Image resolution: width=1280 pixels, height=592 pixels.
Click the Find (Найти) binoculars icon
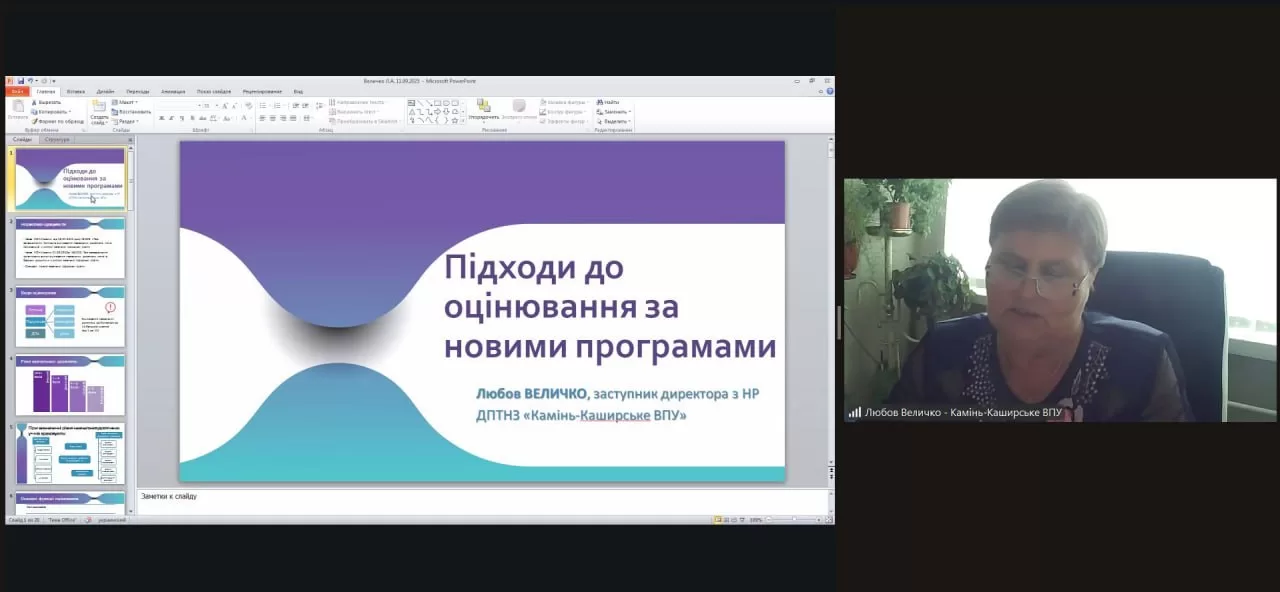tap(601, 102)
